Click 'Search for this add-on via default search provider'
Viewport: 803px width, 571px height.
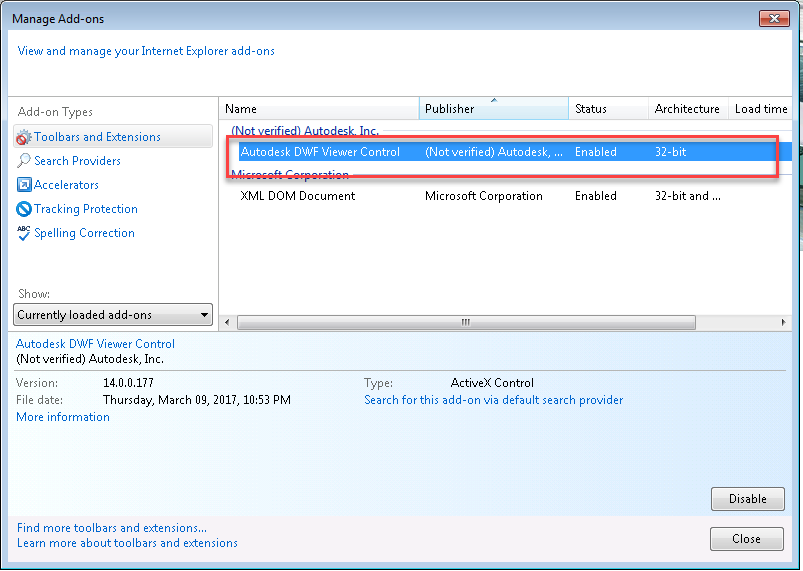pos(493,400)
